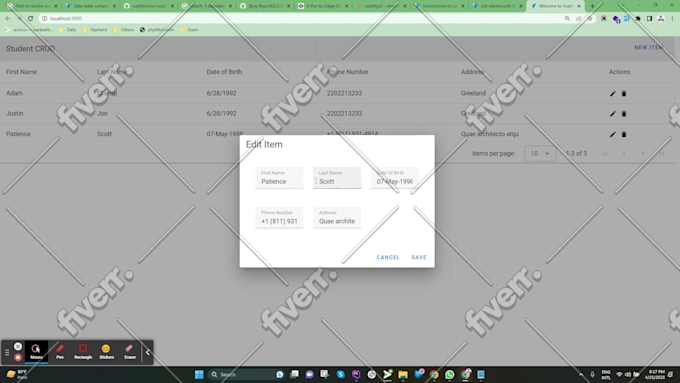
Task: Open the Daily bookmarks folder
Action: point(68,30)
